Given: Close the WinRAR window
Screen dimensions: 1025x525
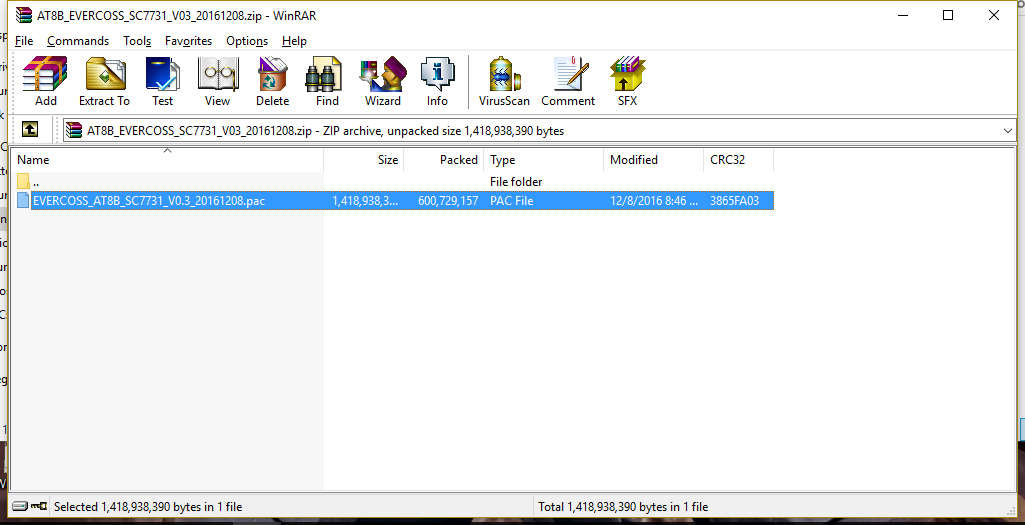Looking at the screenshot, I should [x=994, y=15].
